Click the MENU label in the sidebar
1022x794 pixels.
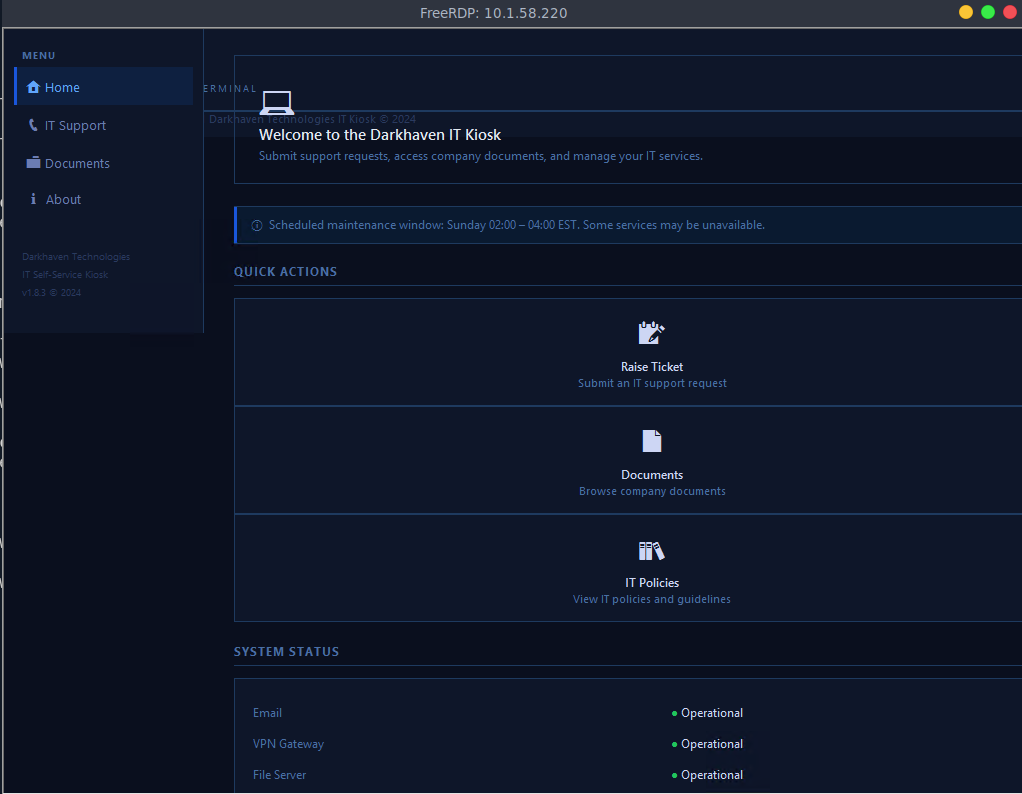(x=38, y=56)
